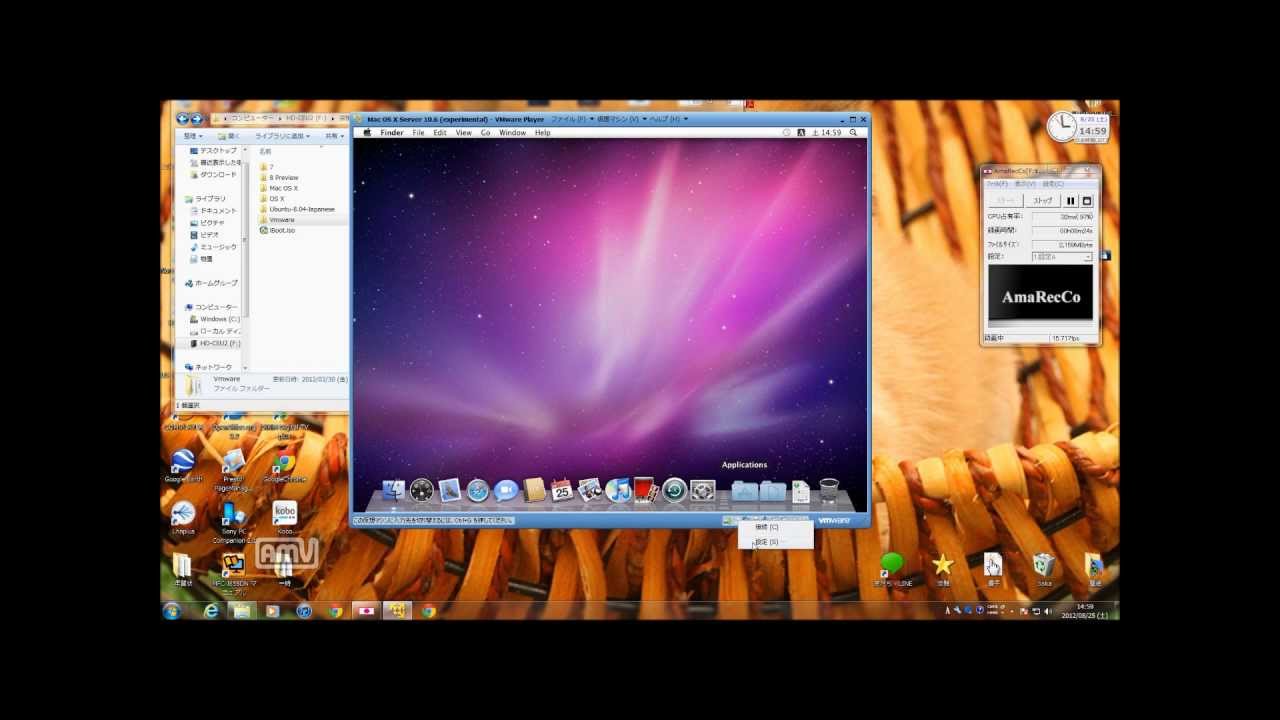This screenshot has height=720, width=1280.
Task: Open the kobo desktop shortcut
Action: tap(285, 517)
